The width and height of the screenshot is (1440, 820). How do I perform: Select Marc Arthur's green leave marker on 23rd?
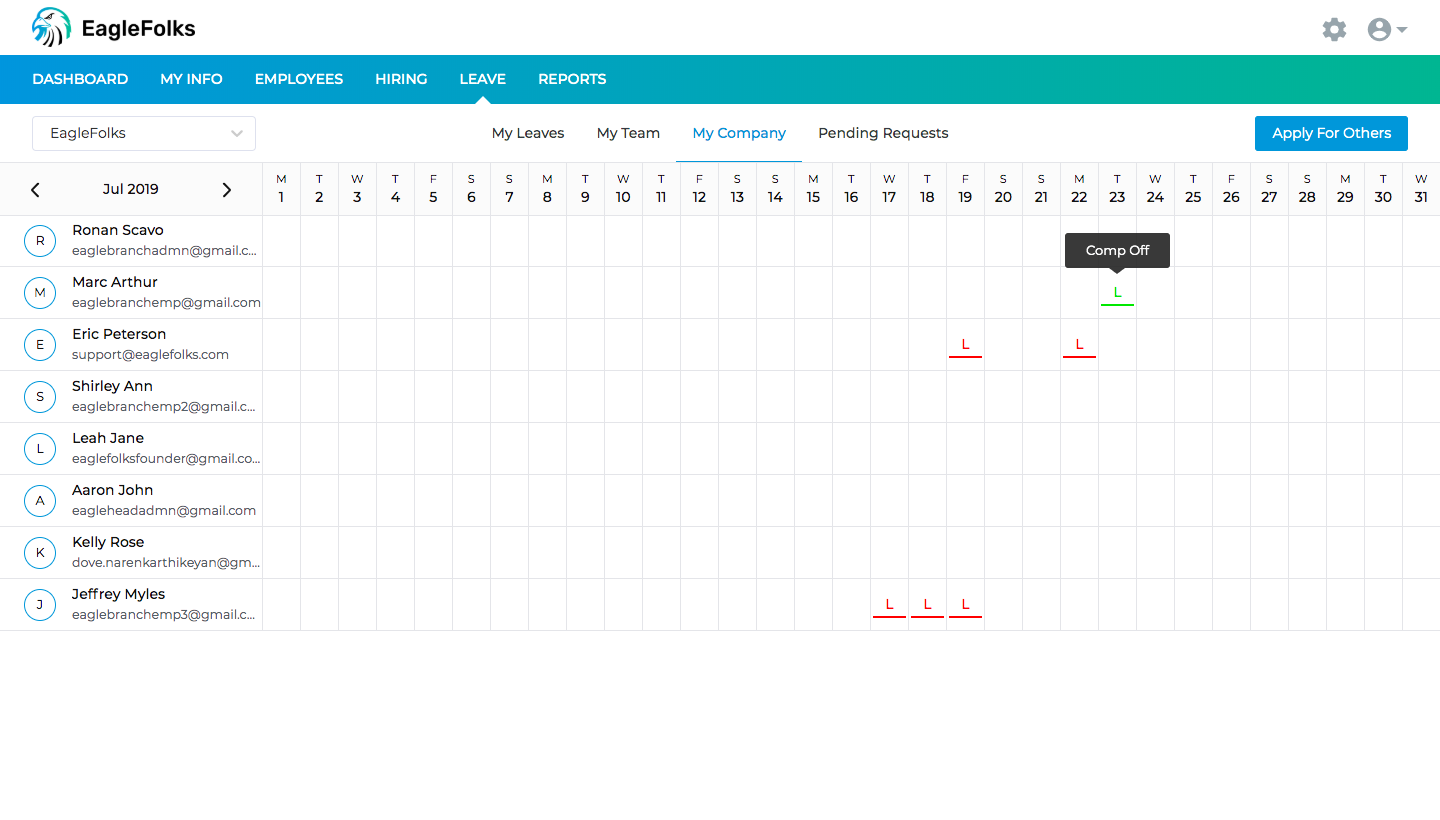[x=1117, y=294]
